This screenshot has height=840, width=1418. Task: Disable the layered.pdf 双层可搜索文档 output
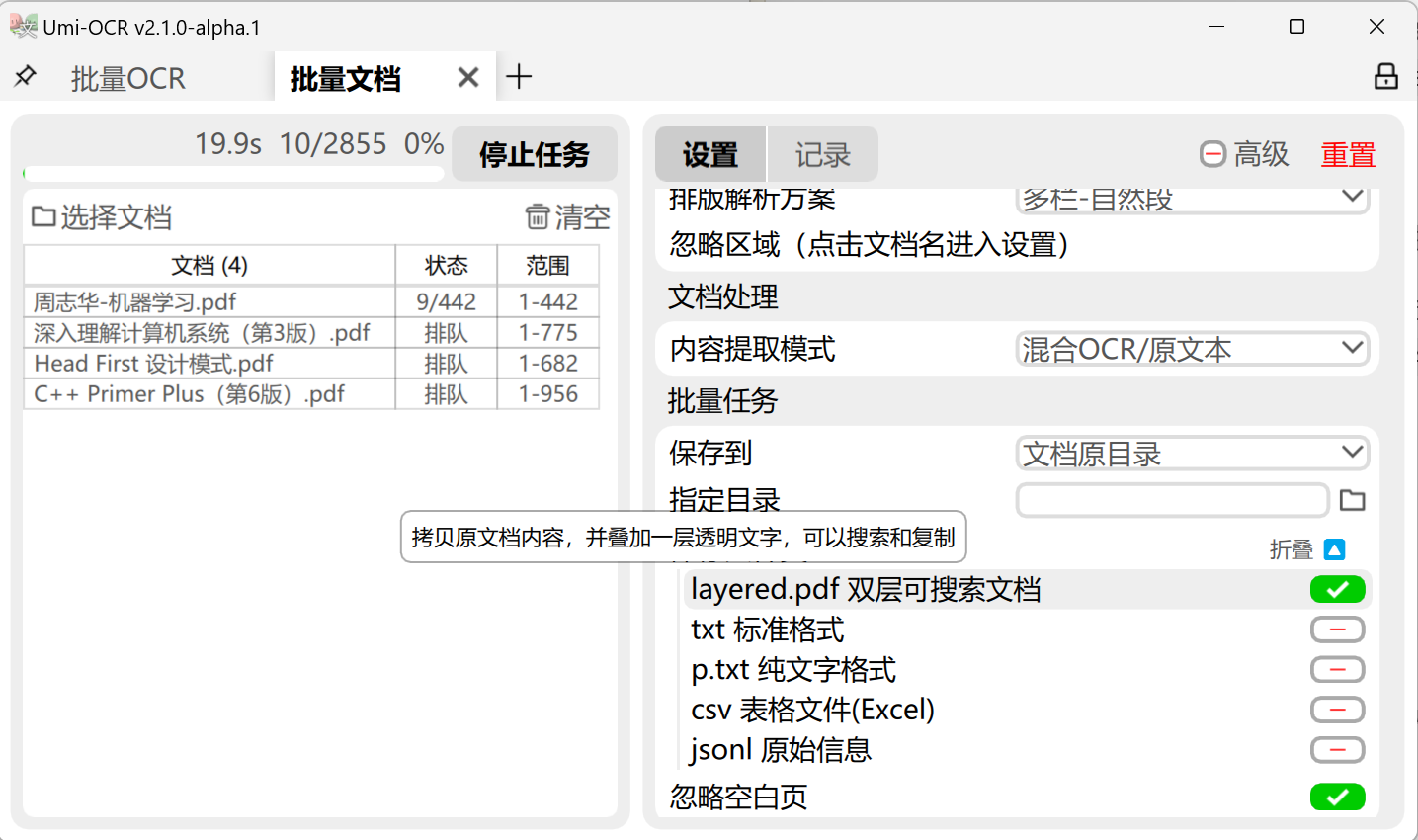tap(1337, 589)
